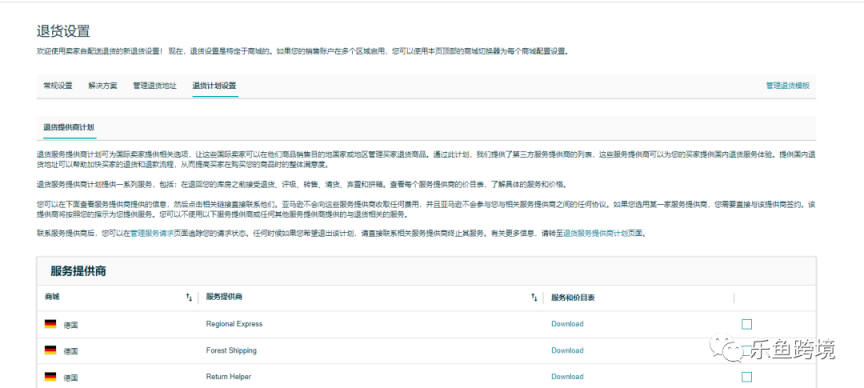Sort by 服务提供商 column arrows icon
Screen dimensions: 864x388
tap(534, 298)
